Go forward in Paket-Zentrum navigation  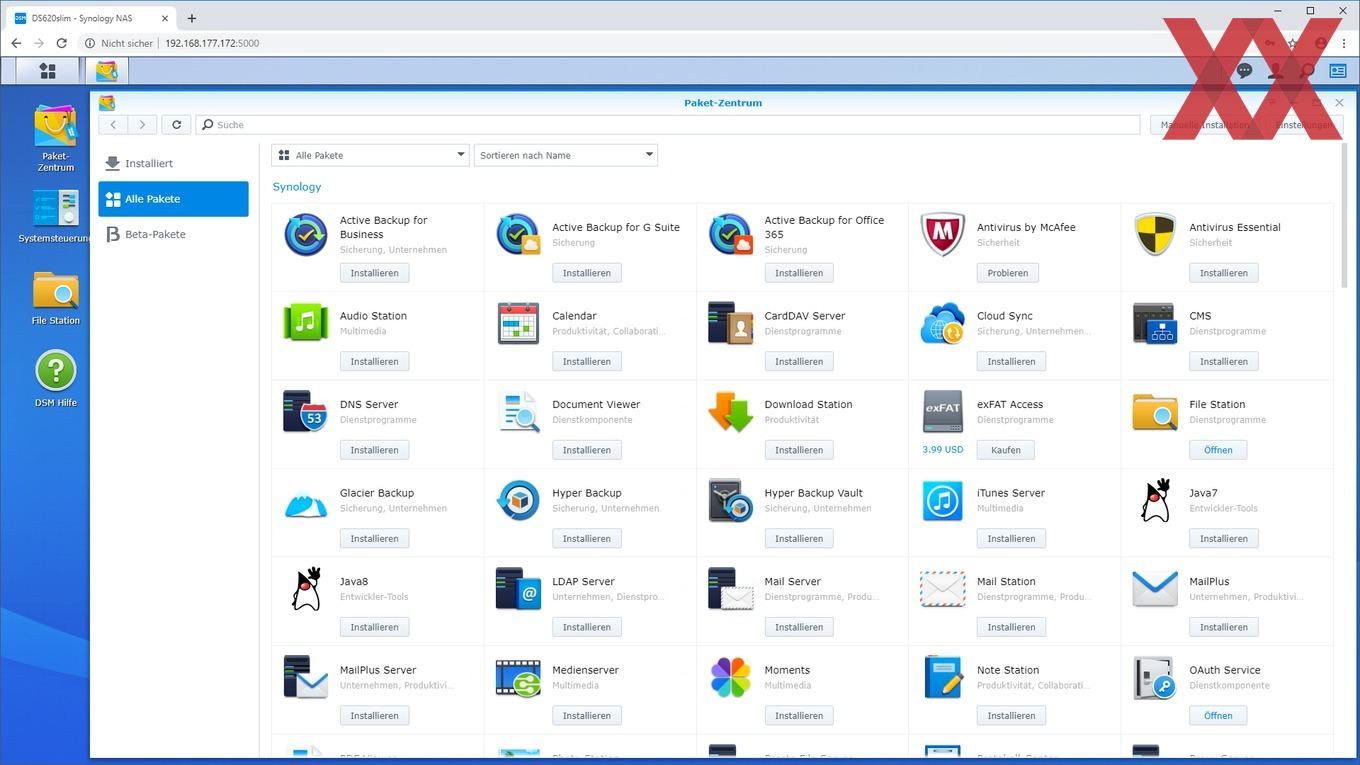coord(142,125)
